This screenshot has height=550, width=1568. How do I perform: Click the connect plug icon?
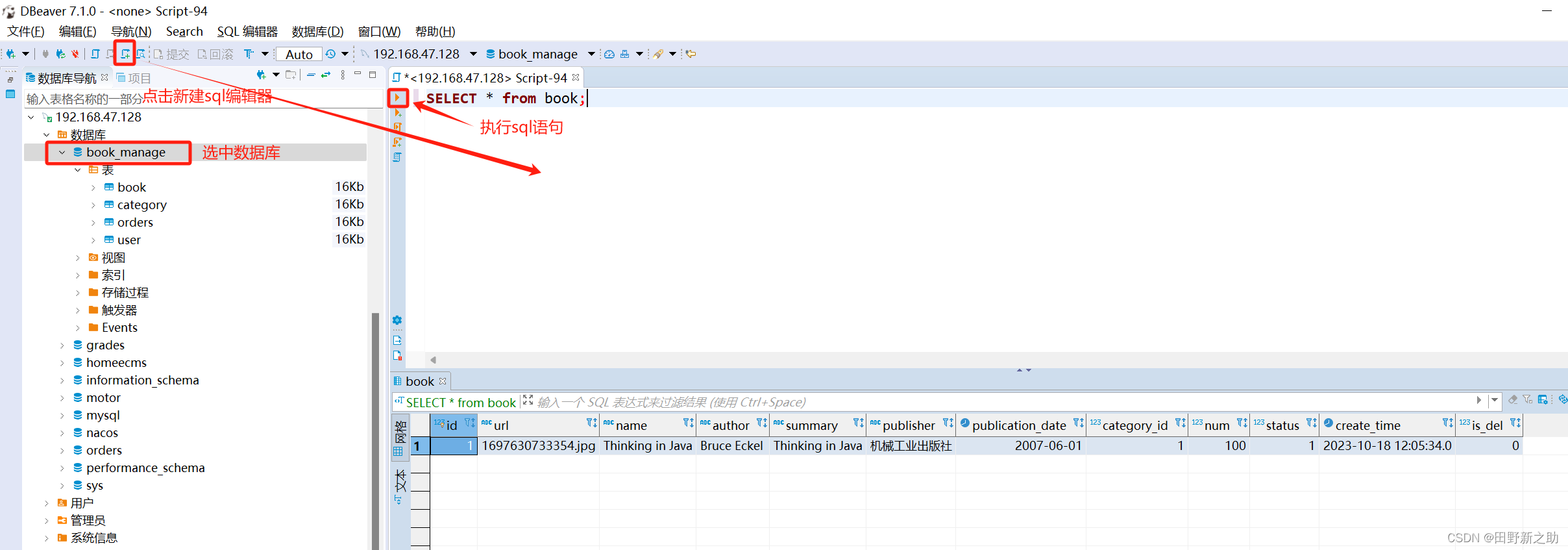[x=45, y=54]
